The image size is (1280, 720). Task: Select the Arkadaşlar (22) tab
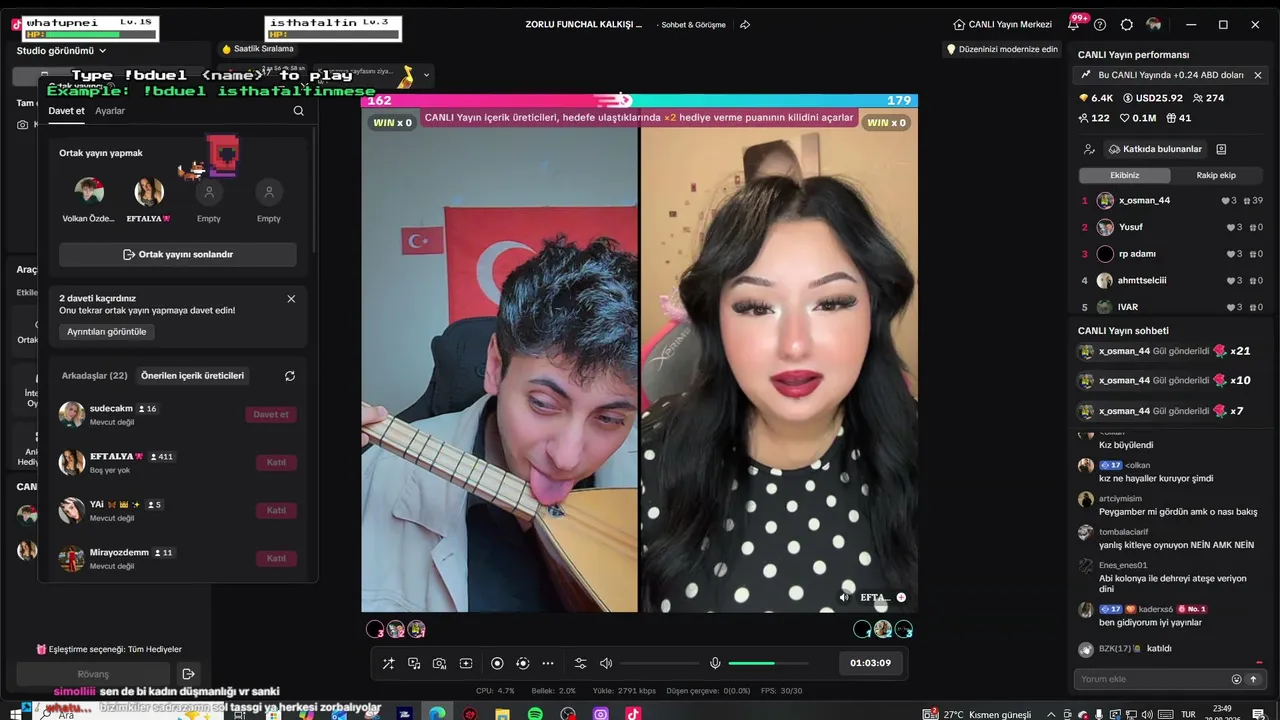pyautogui.click(x=94, y=376)
